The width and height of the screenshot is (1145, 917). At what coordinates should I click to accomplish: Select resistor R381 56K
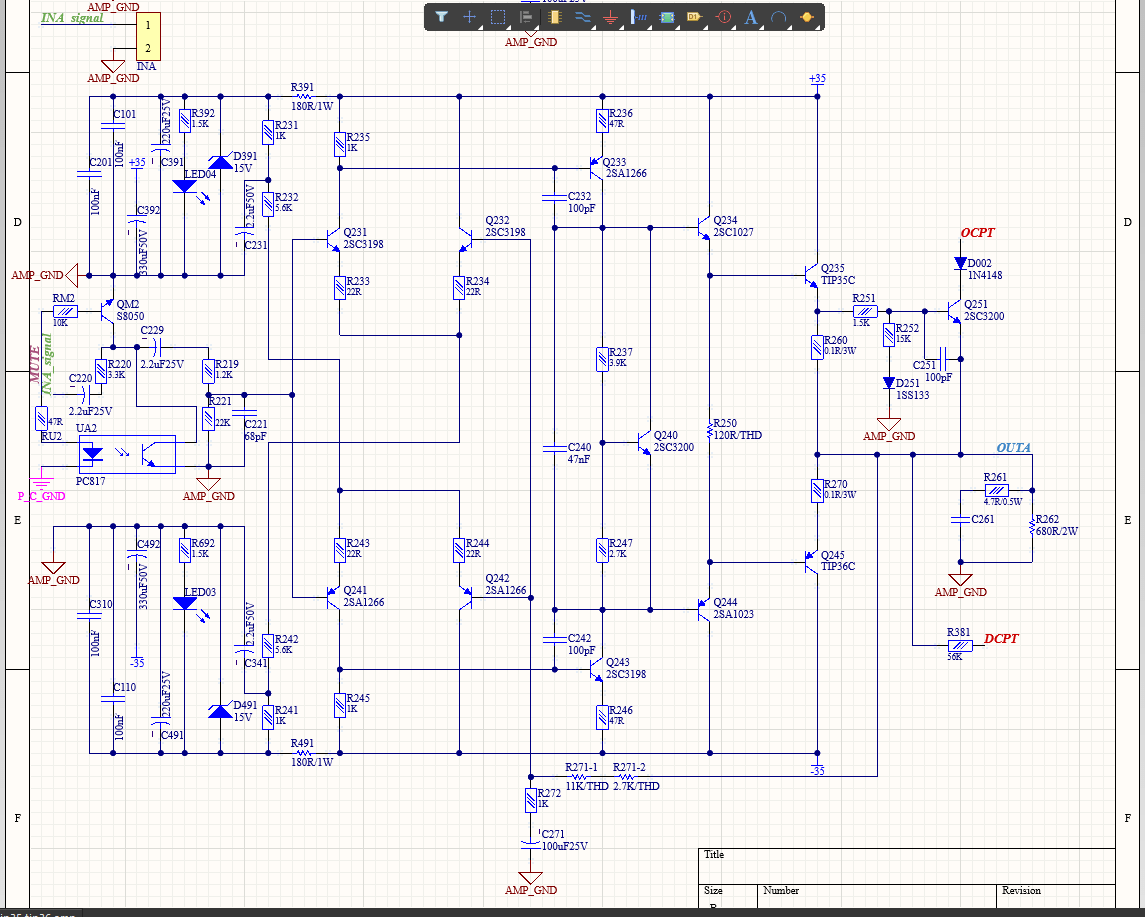(x=960, y=645)
